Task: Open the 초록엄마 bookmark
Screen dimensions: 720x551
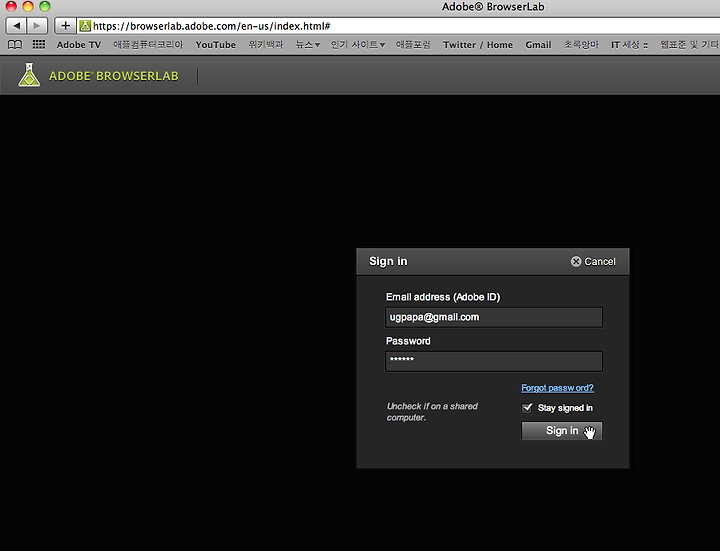Action: (x=581, y=45)
